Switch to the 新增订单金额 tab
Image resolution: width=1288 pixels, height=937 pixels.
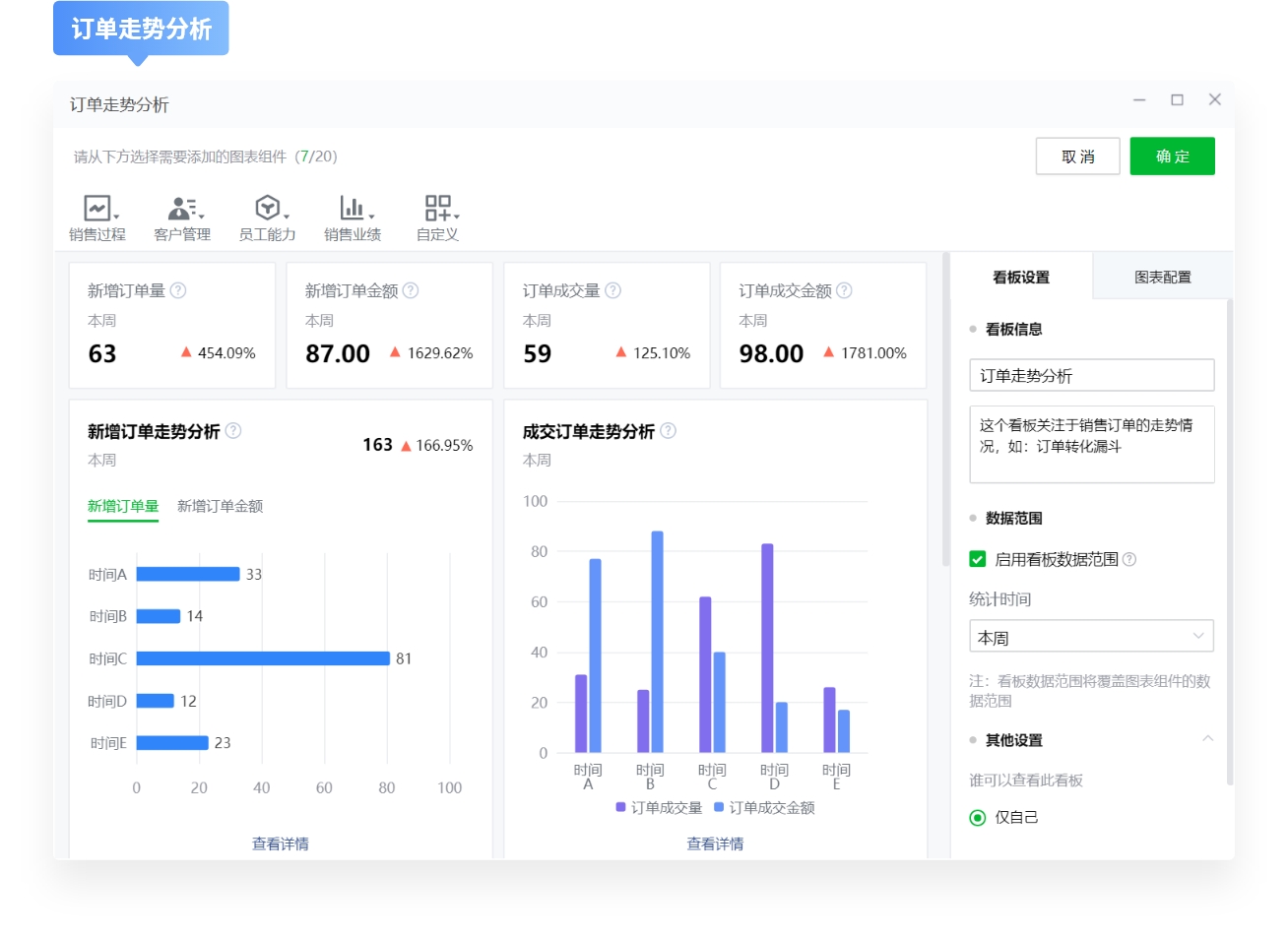tap(219, 506)
